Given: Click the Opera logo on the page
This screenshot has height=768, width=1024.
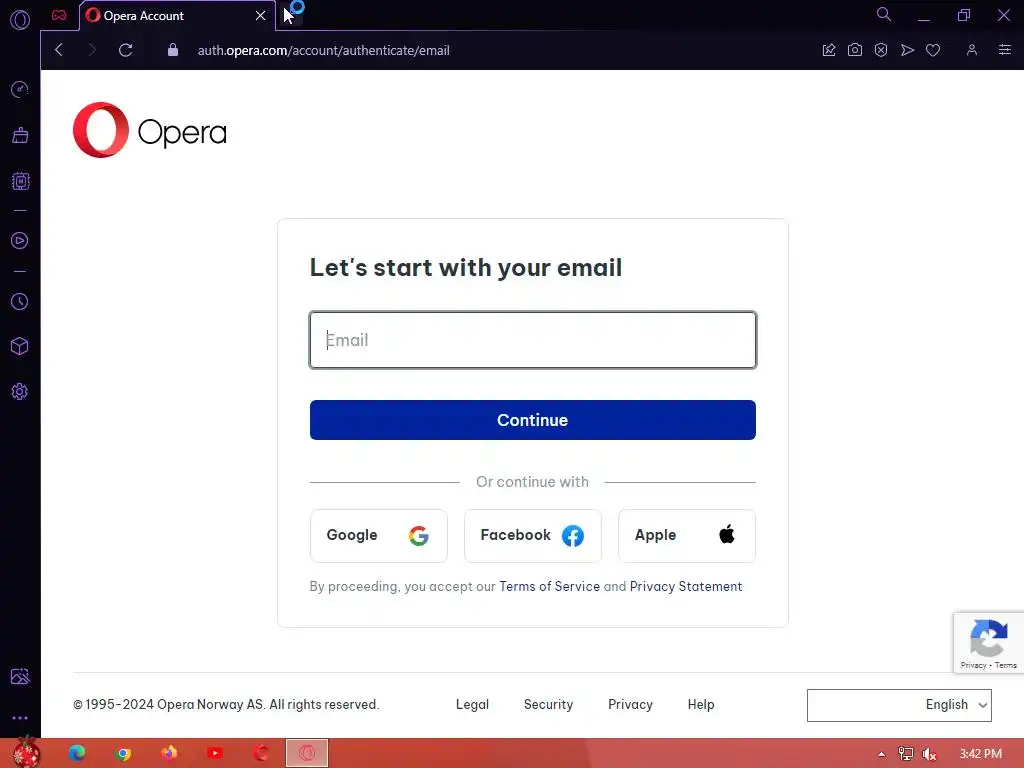Looking at the screenshot, I should [150, 130].
